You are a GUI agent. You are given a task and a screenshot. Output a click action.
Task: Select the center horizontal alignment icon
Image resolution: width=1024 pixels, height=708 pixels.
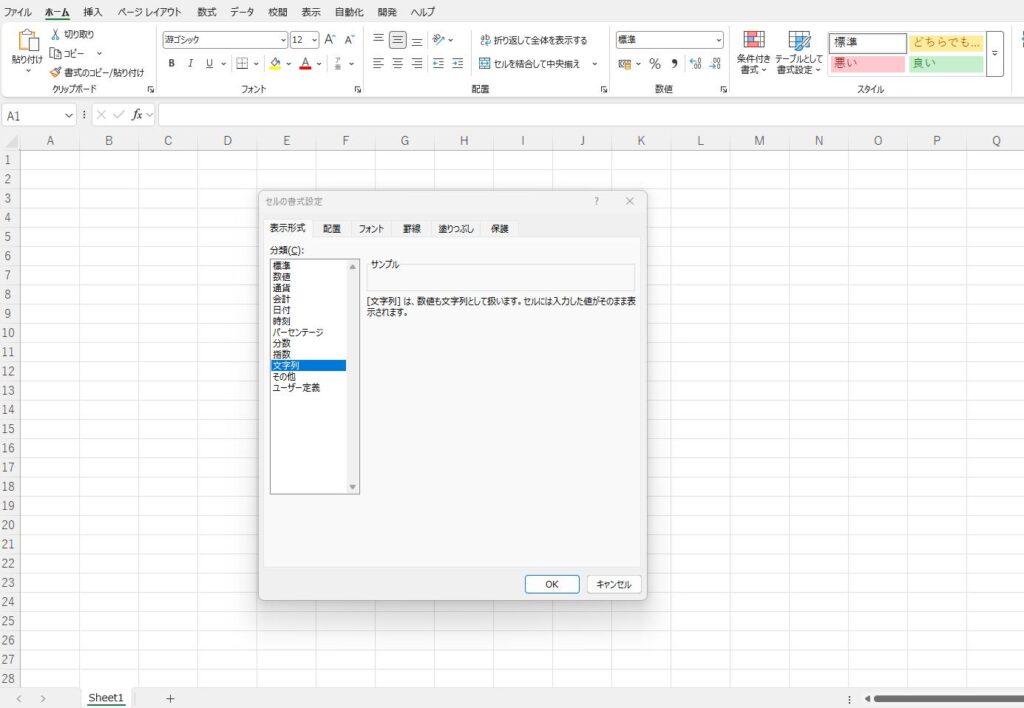tap(397, 63)
